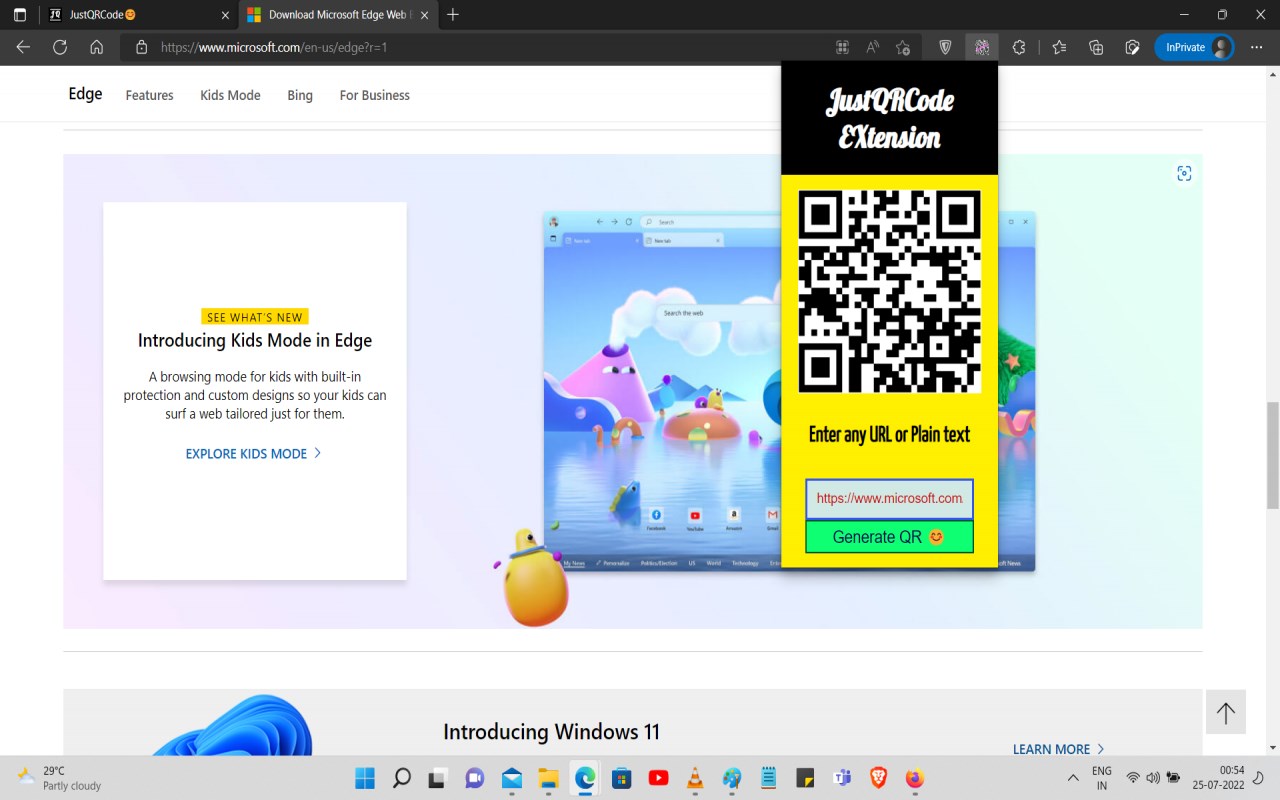Click the 'Introducing Windows 11' heading
The width and height of the screenshot is (1280, 800).
pyautogui.click(x=551, y=732)
